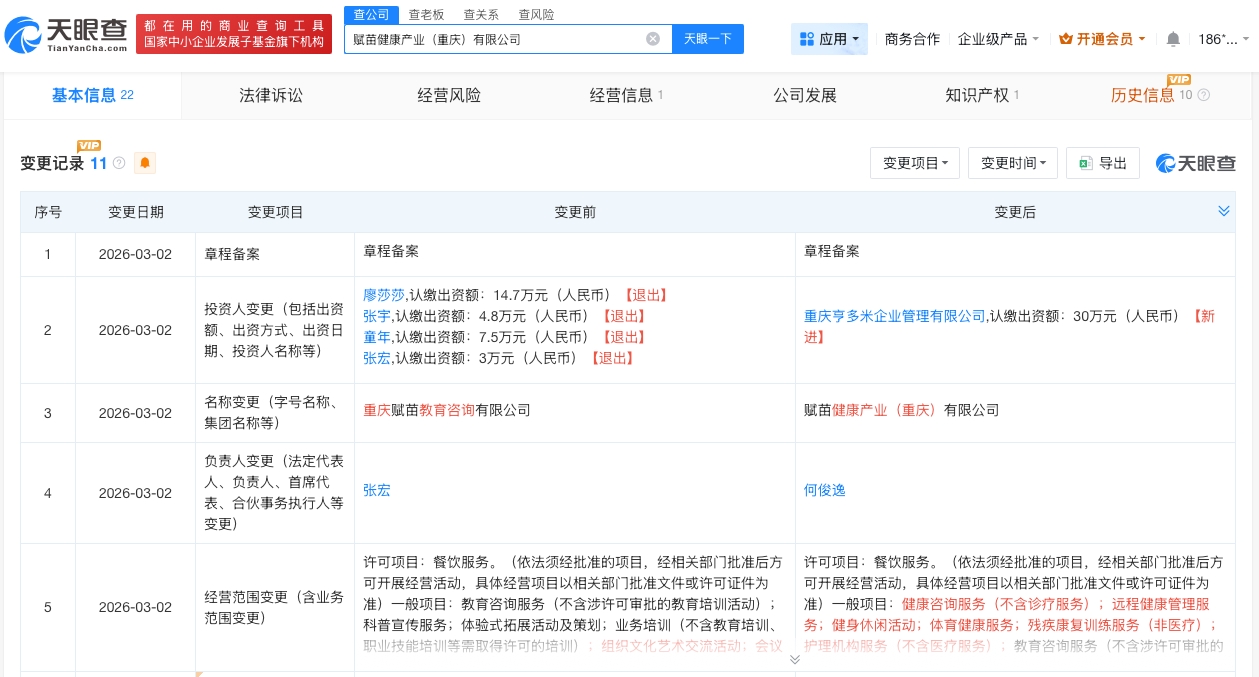Click the orange alert bell beside 变更记录

[x=145, y=163]
